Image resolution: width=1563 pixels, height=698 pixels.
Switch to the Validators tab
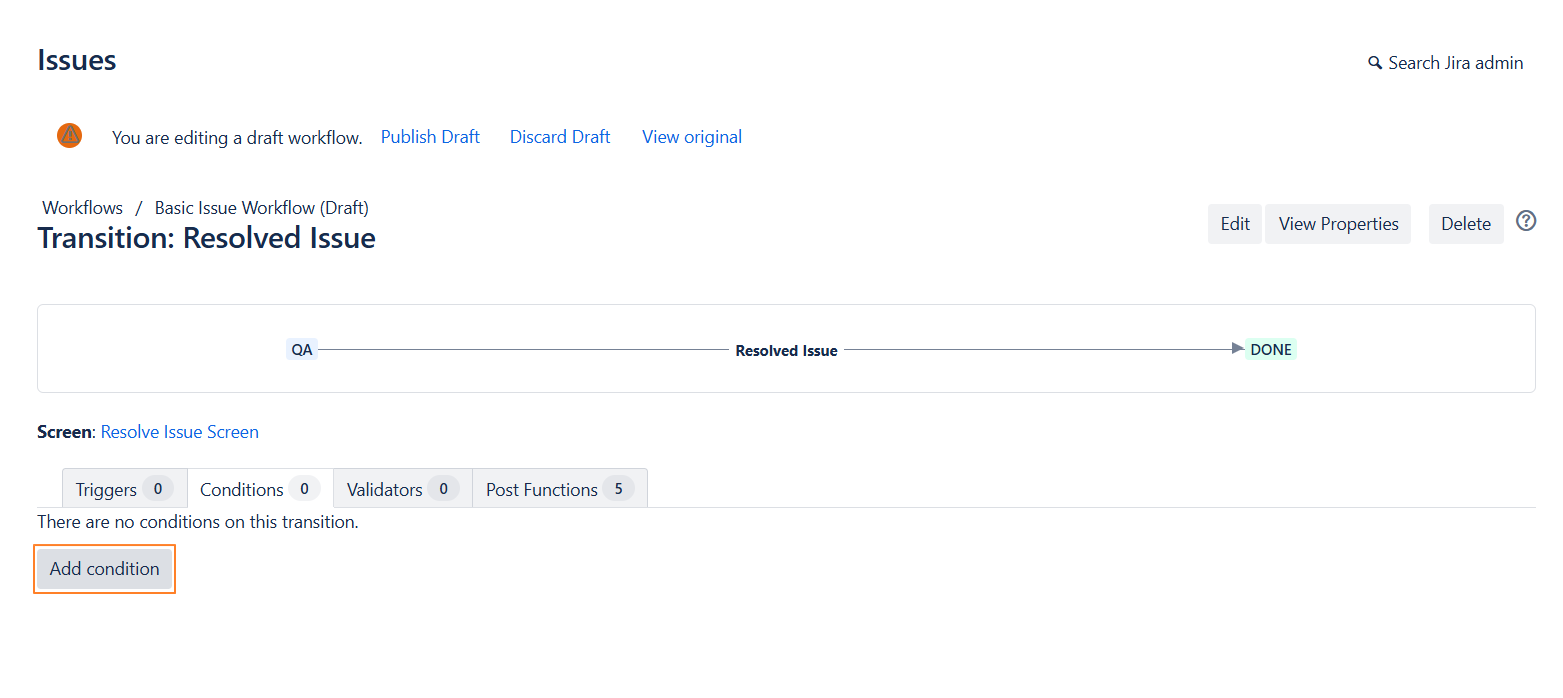[402, 489]
